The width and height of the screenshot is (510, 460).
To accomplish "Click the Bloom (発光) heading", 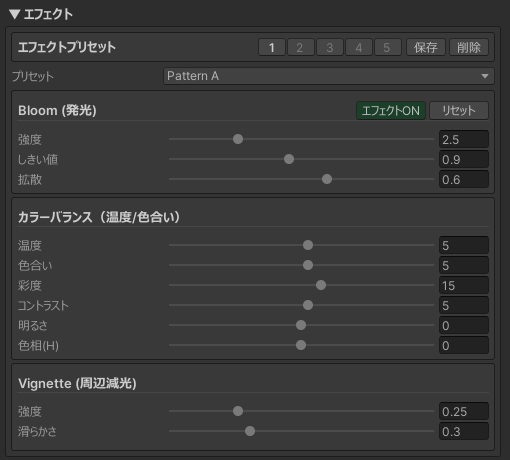I will (x=57, y=110).
